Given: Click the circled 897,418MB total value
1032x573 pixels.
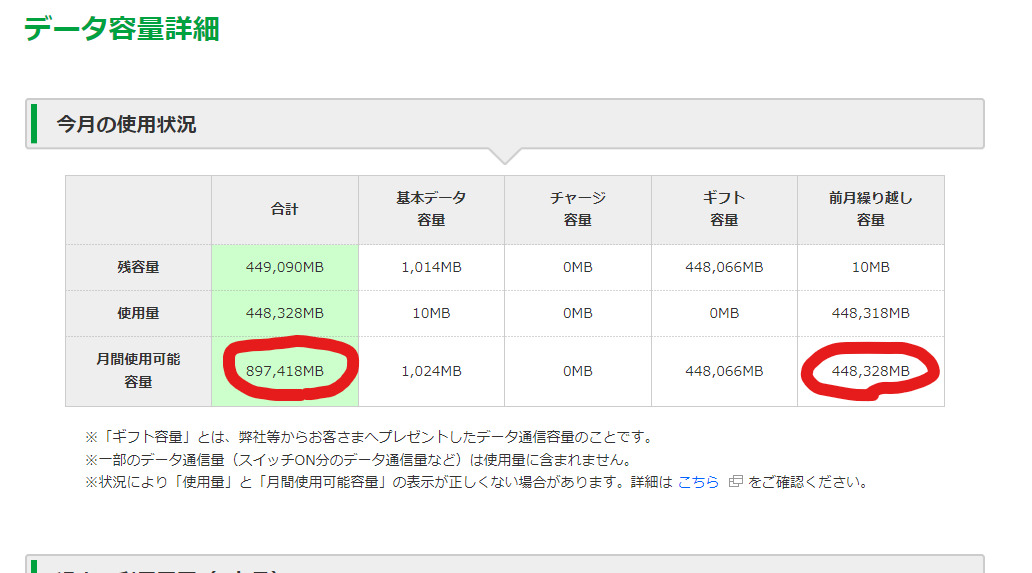Looking at the screenshot, I should coord(284,371).
